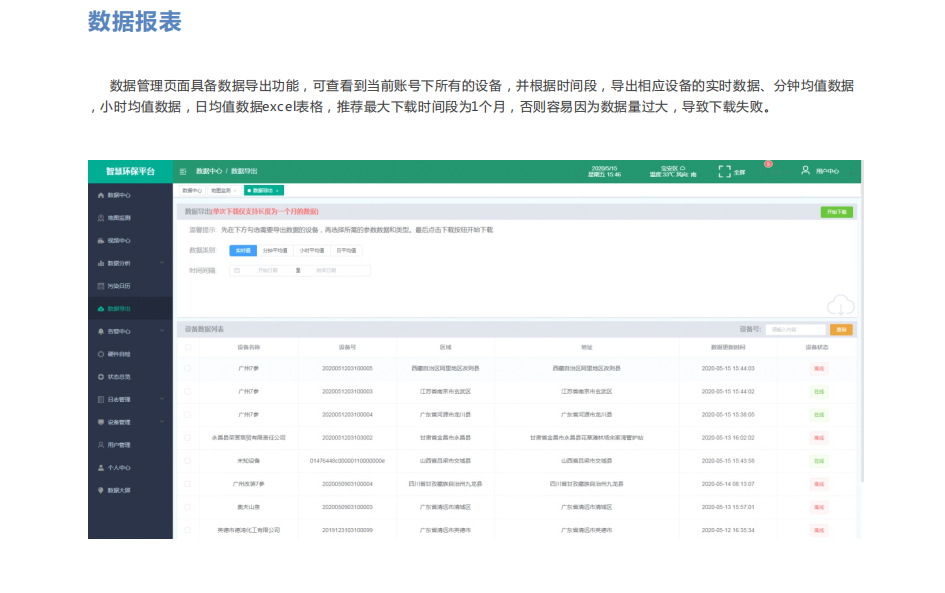Open 数据中心 home icon in sidebar
The image size is (945, 593).
[x=101, y=195]
